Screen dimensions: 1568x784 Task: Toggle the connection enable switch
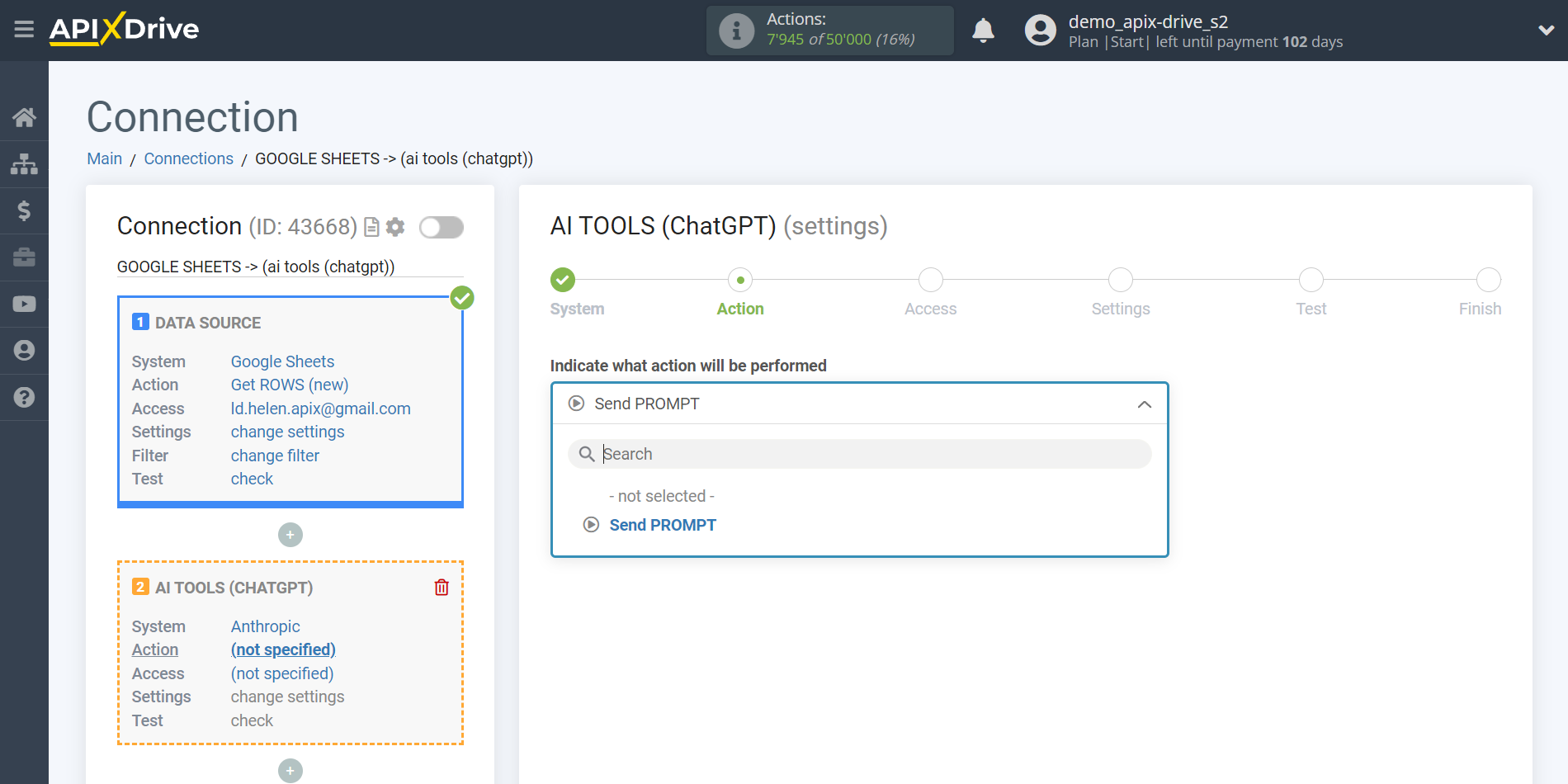coord(442,227)
